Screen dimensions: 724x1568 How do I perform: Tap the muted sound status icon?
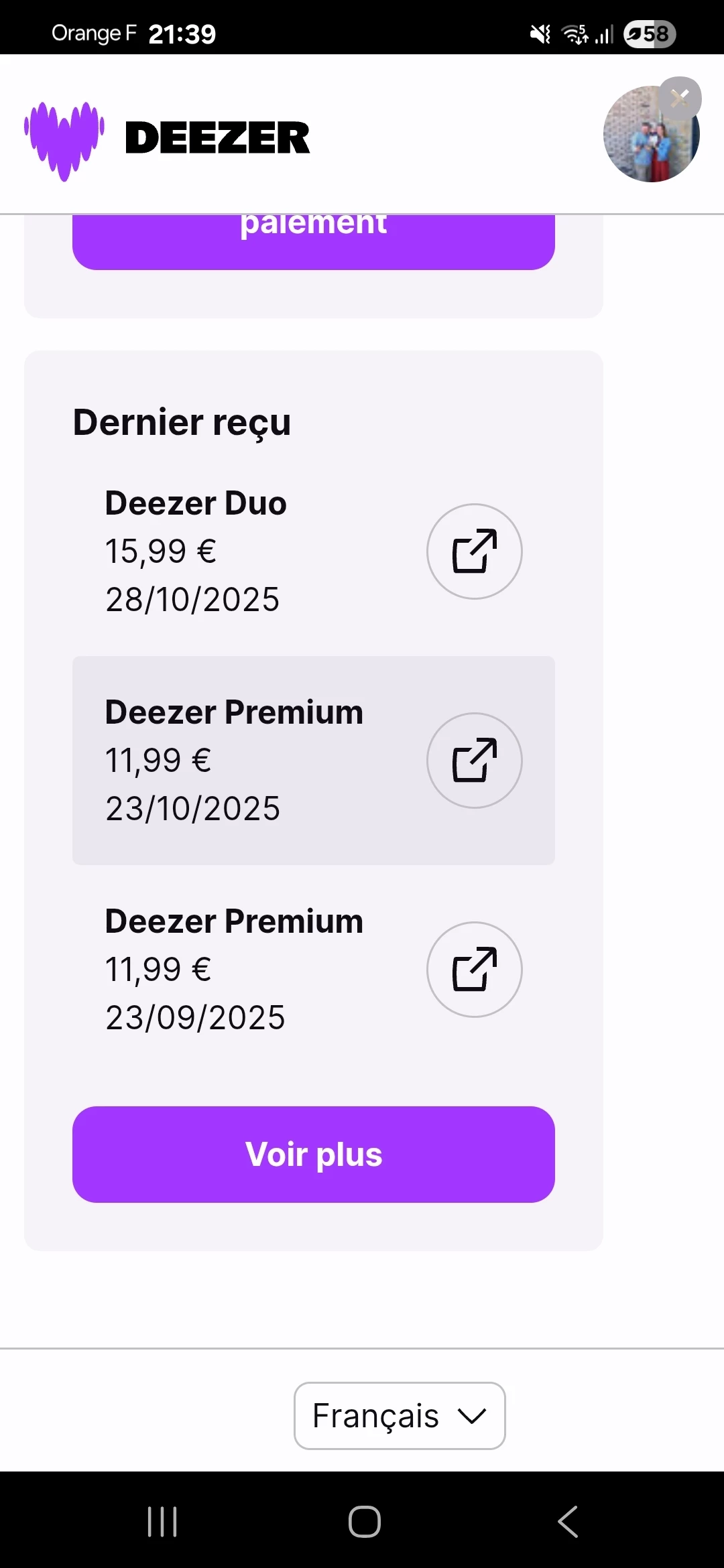(540, 34)
